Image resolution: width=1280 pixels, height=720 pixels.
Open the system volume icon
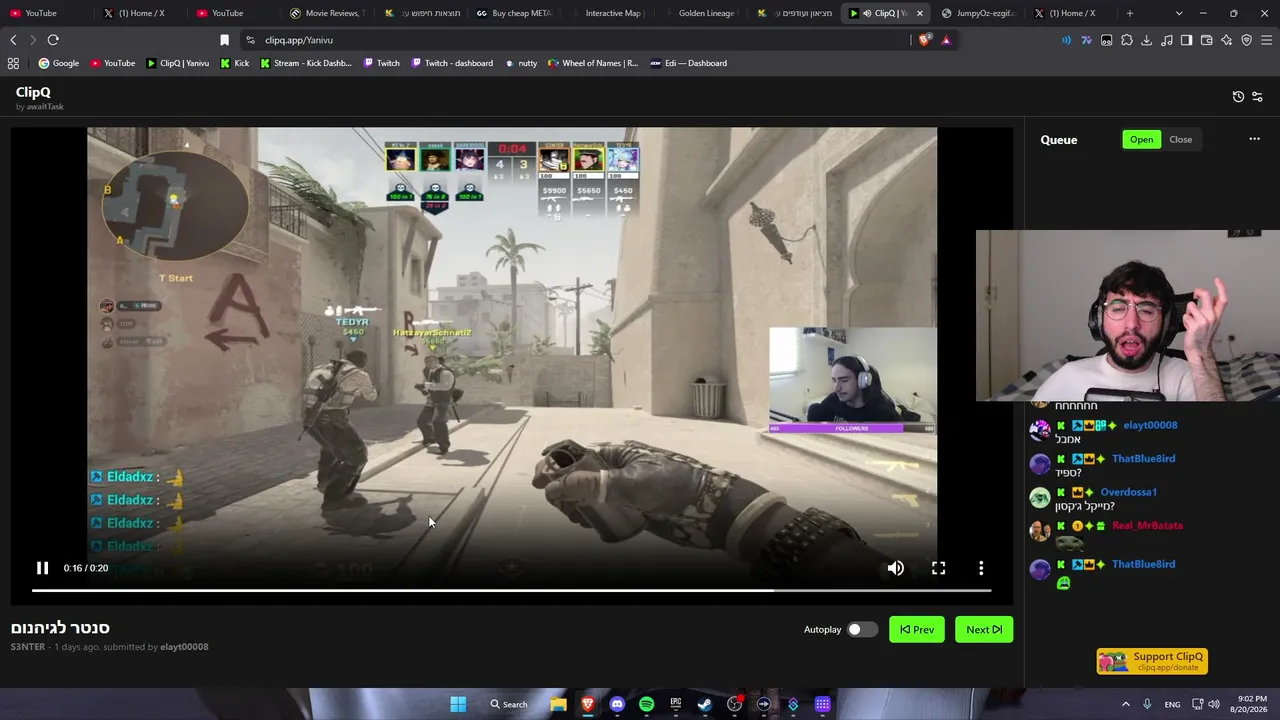1214,704
